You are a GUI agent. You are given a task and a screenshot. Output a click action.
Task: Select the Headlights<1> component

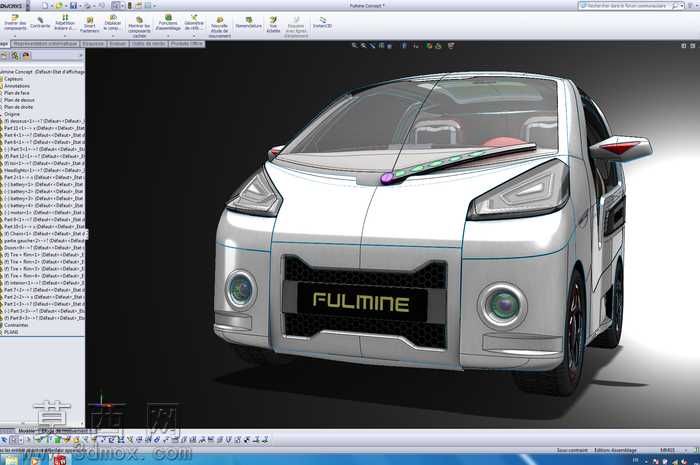tap(44, 170)
